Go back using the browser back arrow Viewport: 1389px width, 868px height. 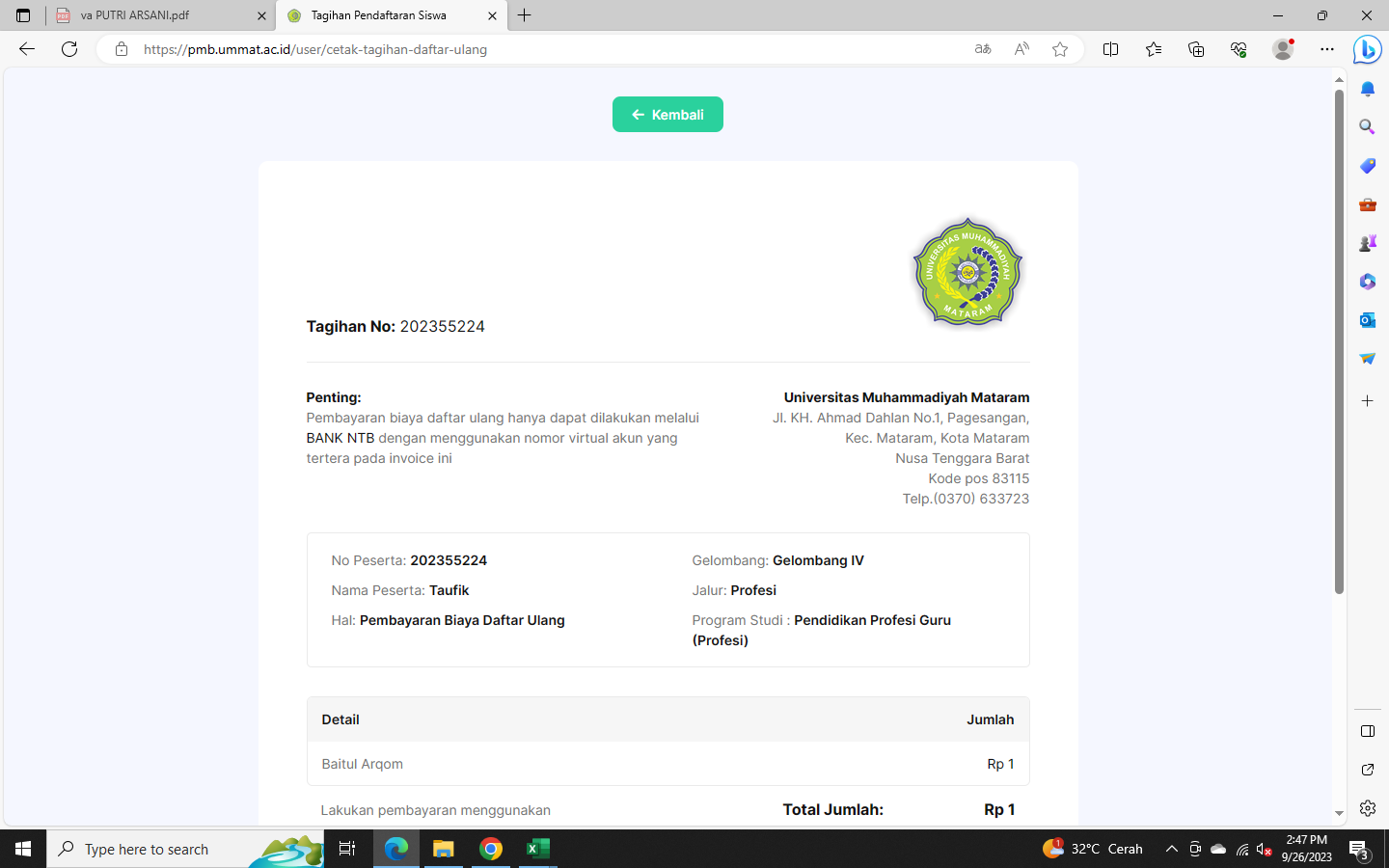pyautogui.click(x=27, y=49)
